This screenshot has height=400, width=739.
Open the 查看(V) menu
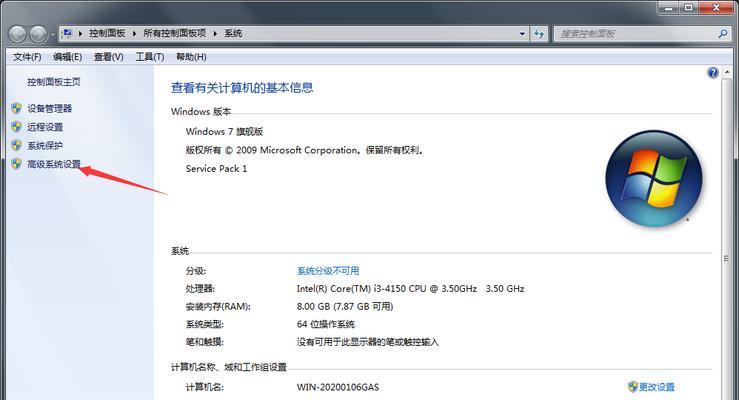[108, 57]
